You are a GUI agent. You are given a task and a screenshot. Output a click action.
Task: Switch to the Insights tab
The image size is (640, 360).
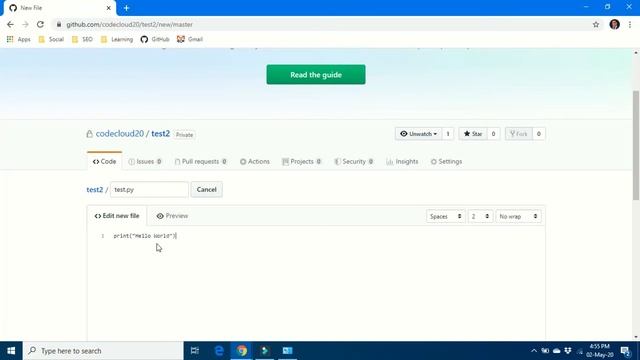pos(402,162)
